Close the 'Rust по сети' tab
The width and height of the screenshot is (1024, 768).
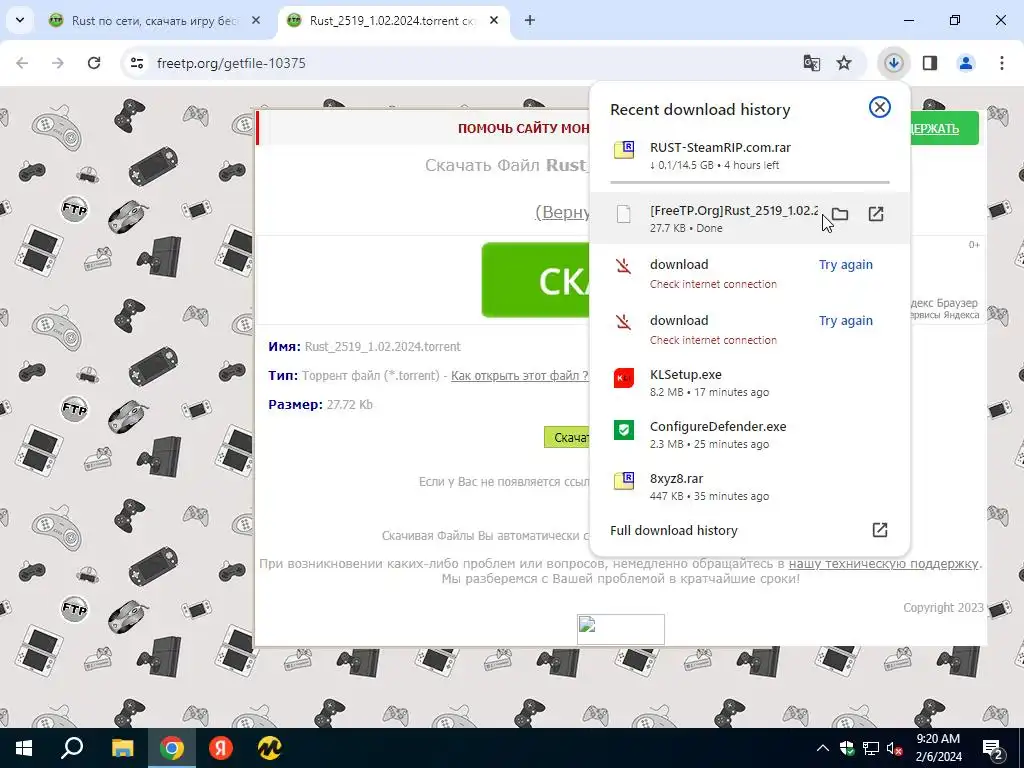click(256, 20)
